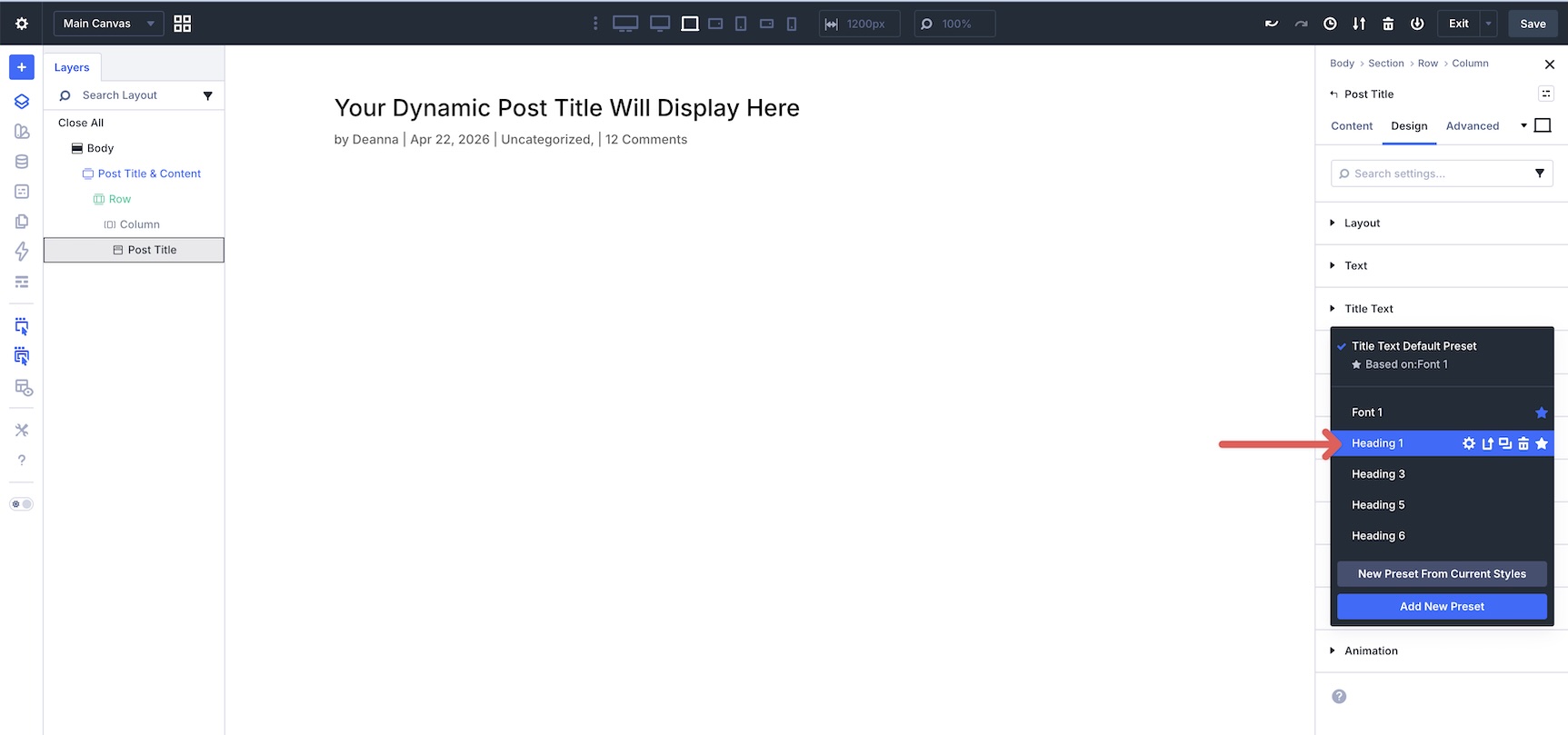Click the three-dot responsive options handle
Screen dimensions: 1568x735
(595, 24)
